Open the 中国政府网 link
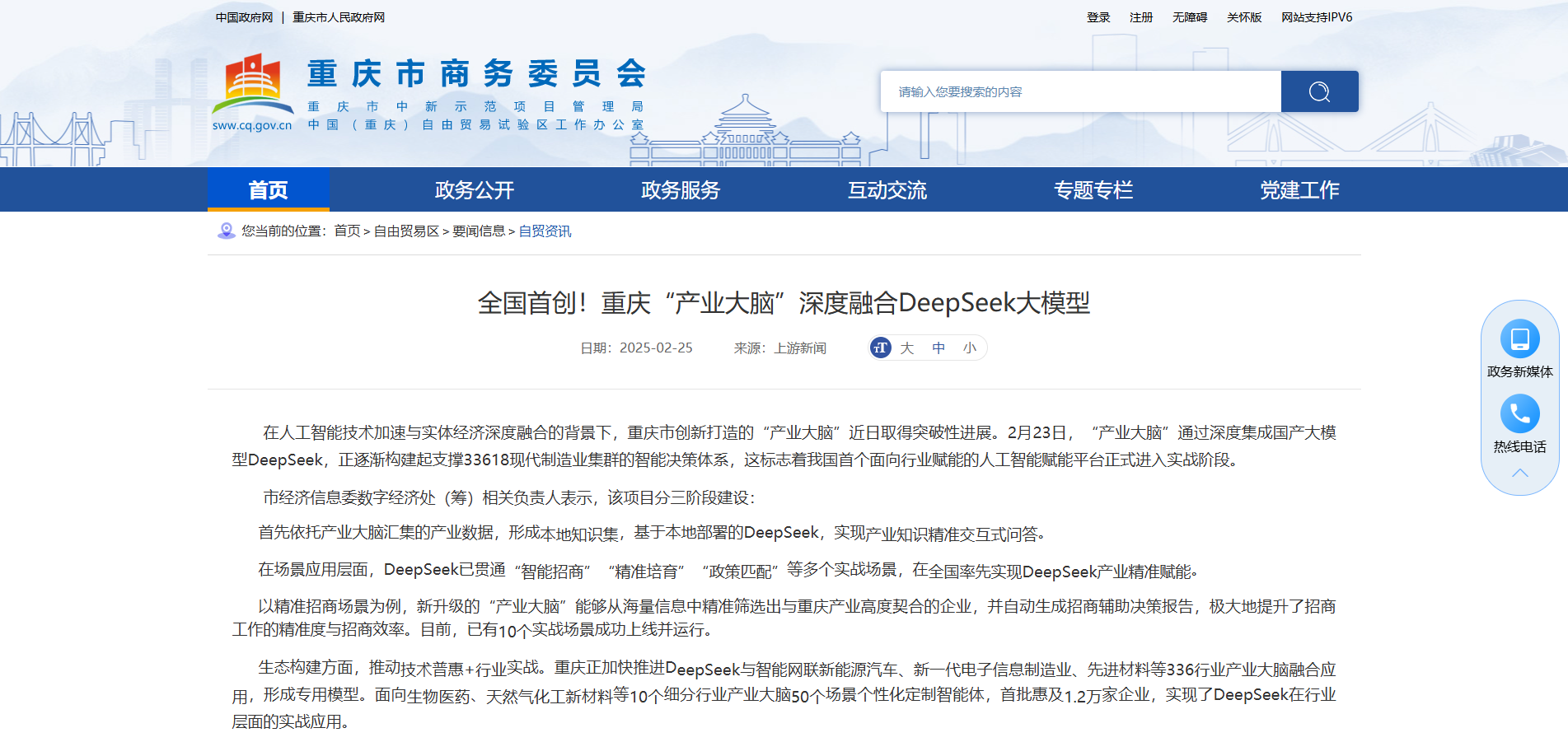This screenshot has width=1568, height=742. pos(243,16)
